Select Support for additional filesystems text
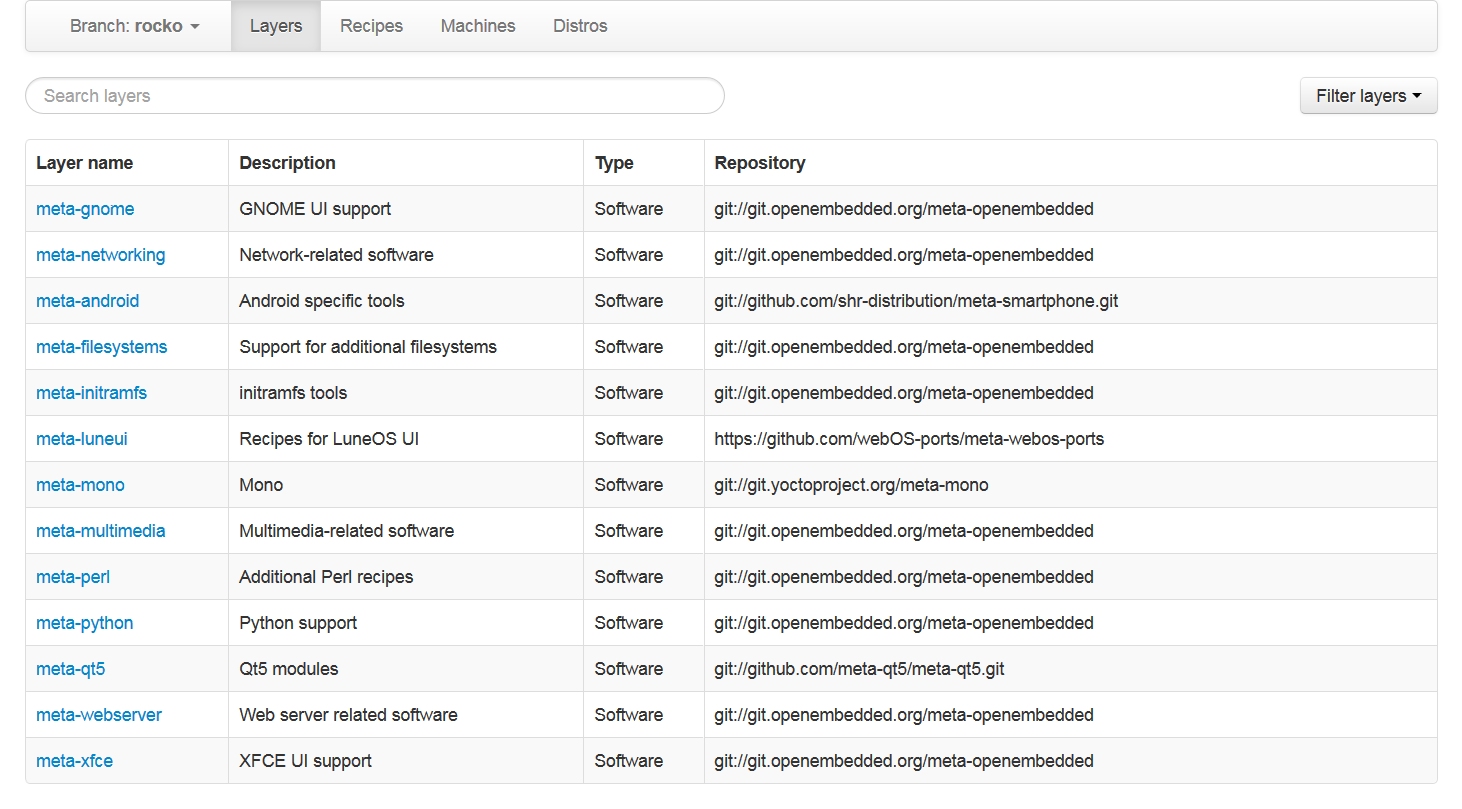The image size is (1462, 809). pos(368,347)
